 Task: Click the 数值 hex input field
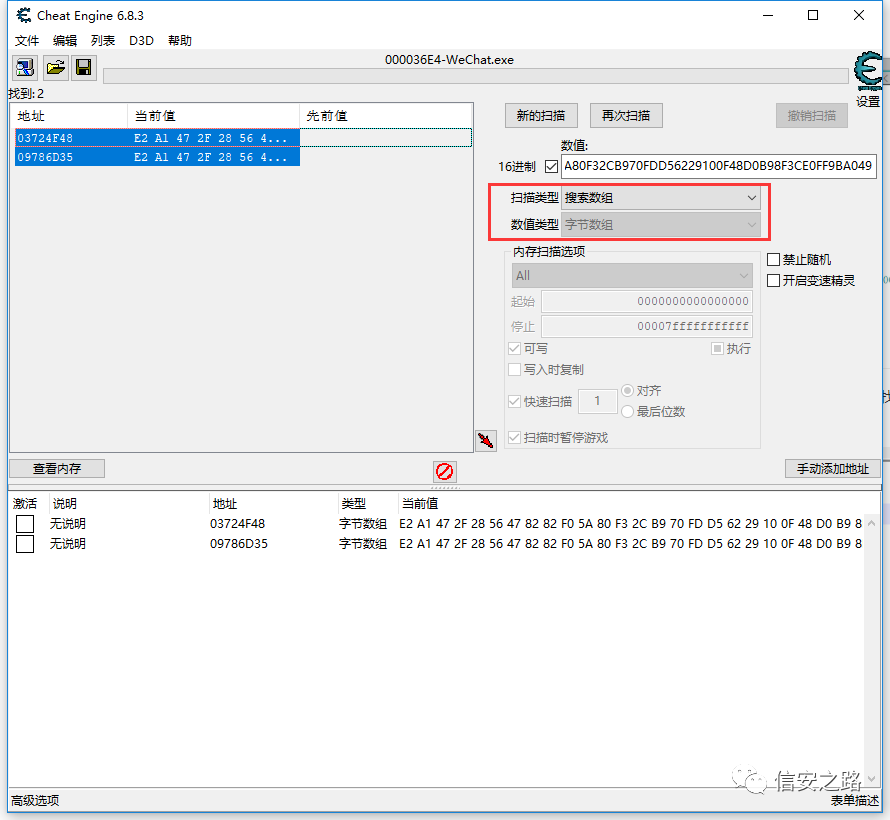(719, 166)
